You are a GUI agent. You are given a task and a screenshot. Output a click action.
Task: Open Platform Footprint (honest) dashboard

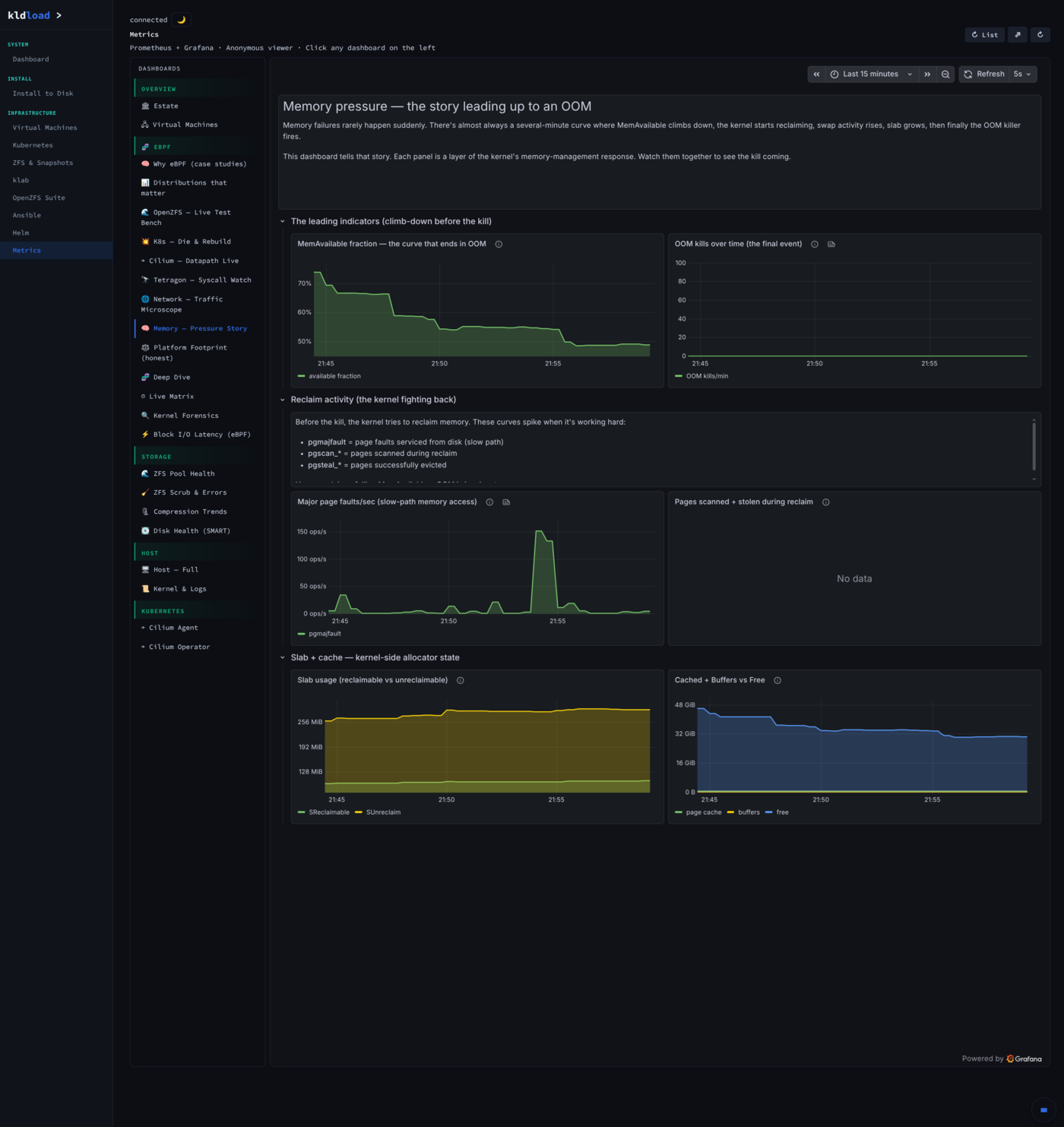(197, 353)
